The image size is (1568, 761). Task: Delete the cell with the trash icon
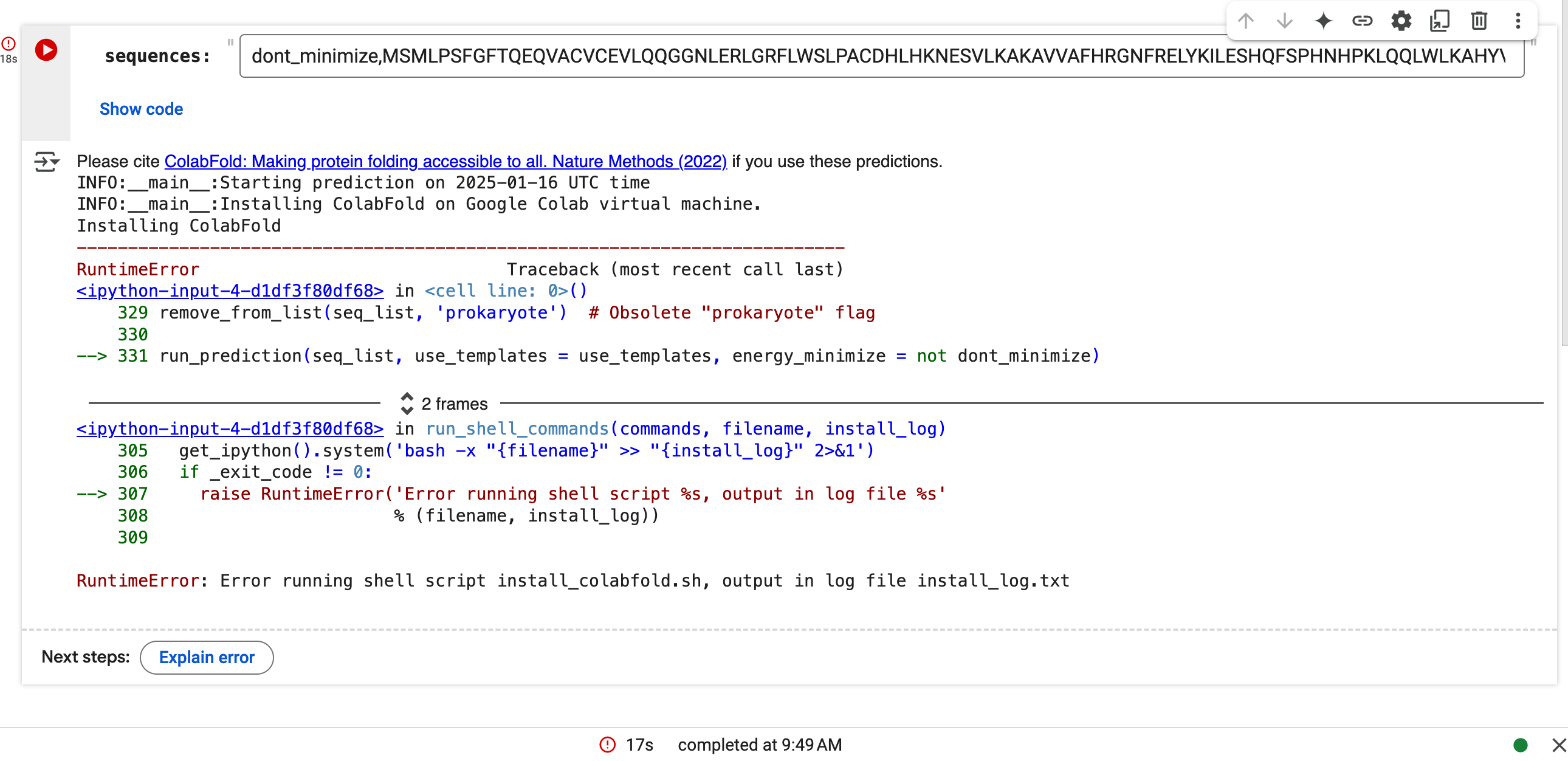(x=1479, y=21)
